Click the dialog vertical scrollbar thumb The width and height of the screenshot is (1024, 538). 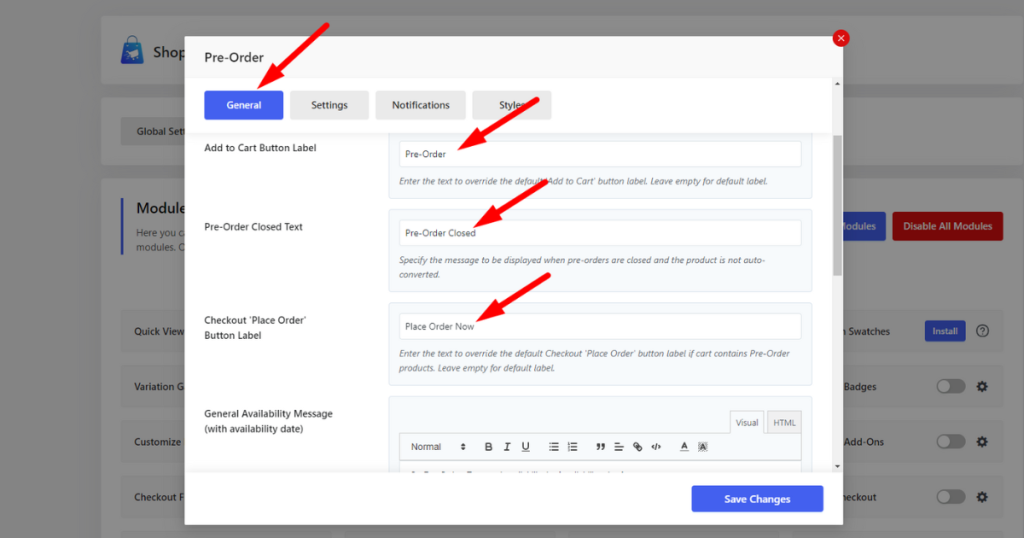(x=837, y=205)
